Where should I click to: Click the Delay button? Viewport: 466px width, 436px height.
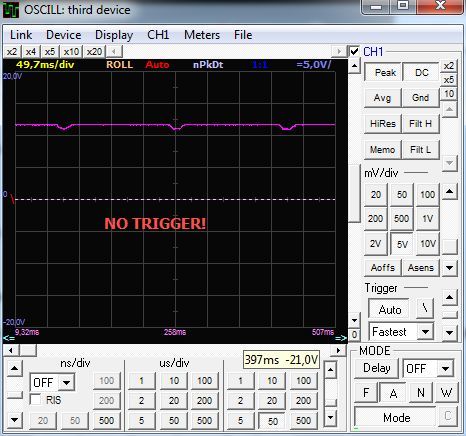pyautogui.click(x=377, y=368)
